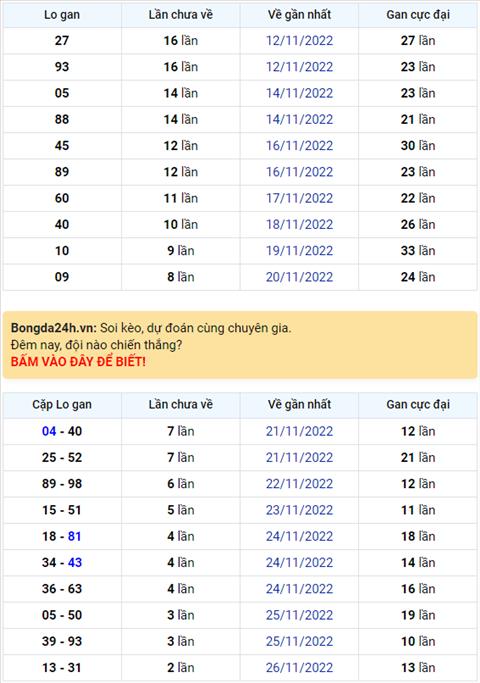Select Lo gan number 05
The height and width of the screenshot is (683, 480).
[62, 93]
